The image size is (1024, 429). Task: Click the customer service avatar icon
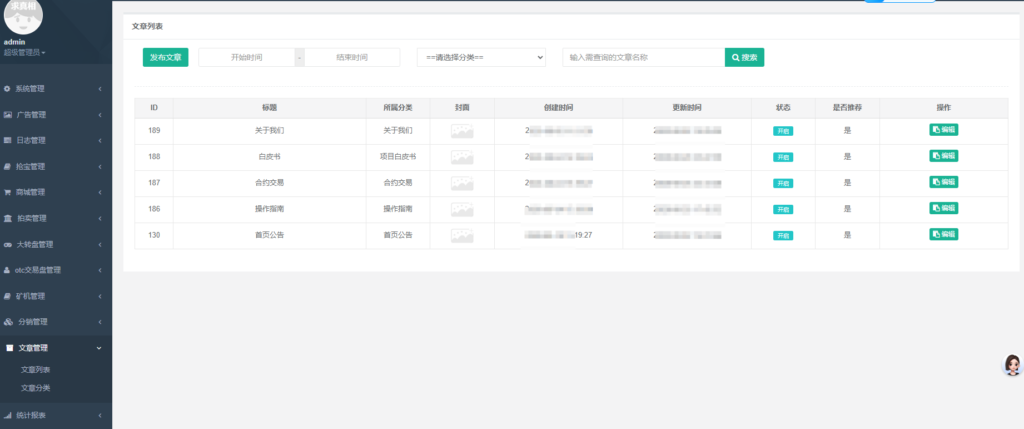tap(1012, 365)
